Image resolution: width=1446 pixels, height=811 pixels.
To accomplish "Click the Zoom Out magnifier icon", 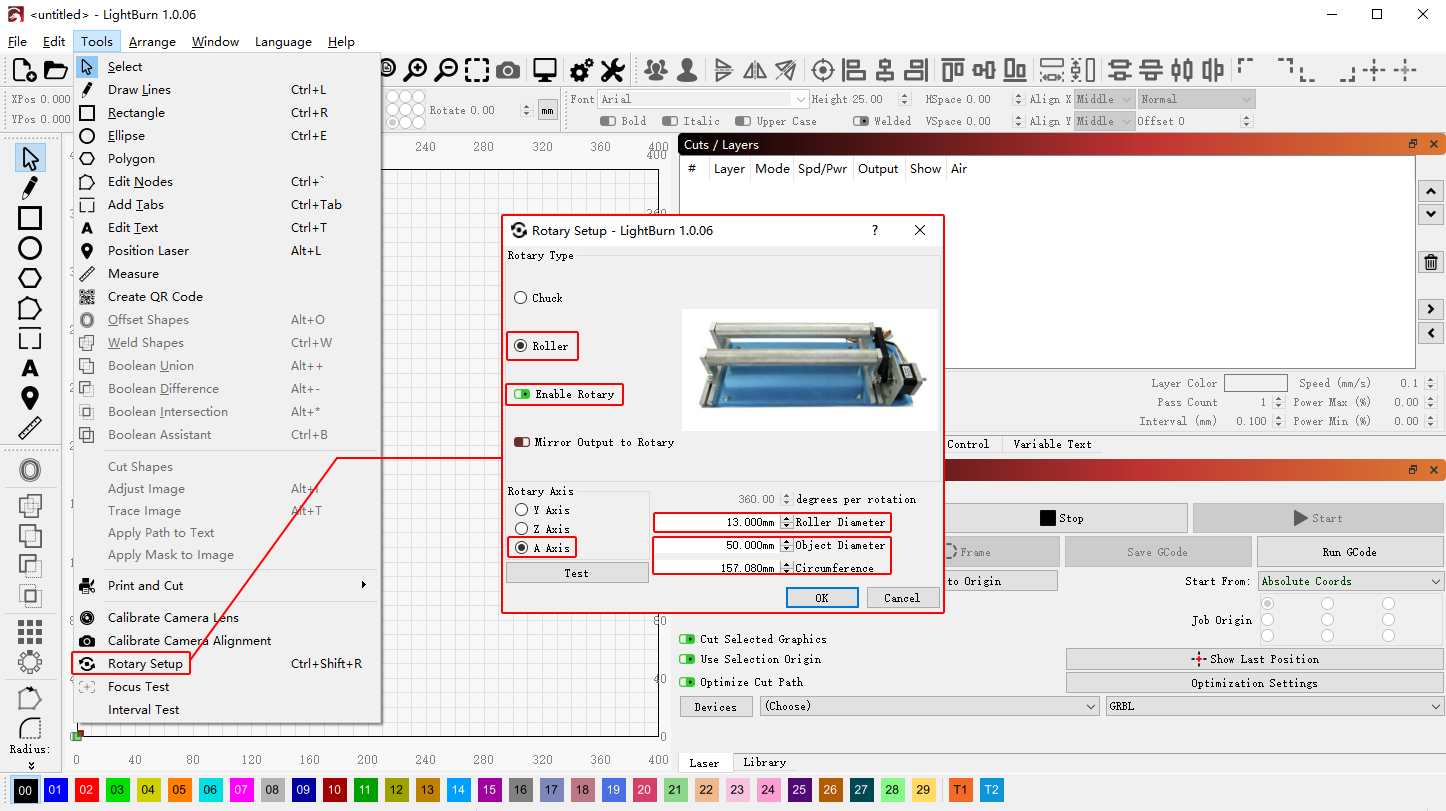I will (446, 70).
